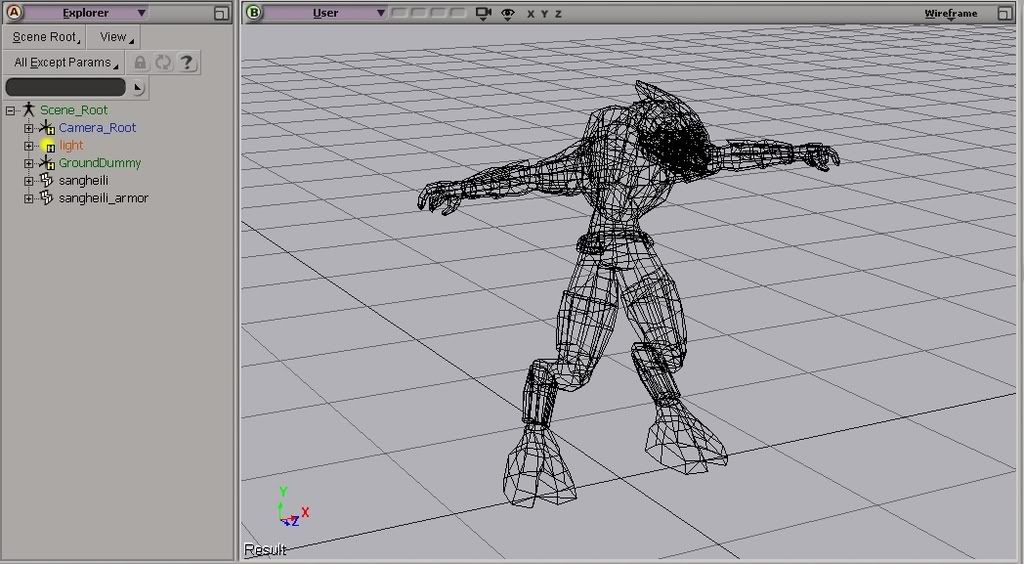Screen dimensions: 1024x564
Task: Expand the sangheili node
Action: click(x=28, y=181)
